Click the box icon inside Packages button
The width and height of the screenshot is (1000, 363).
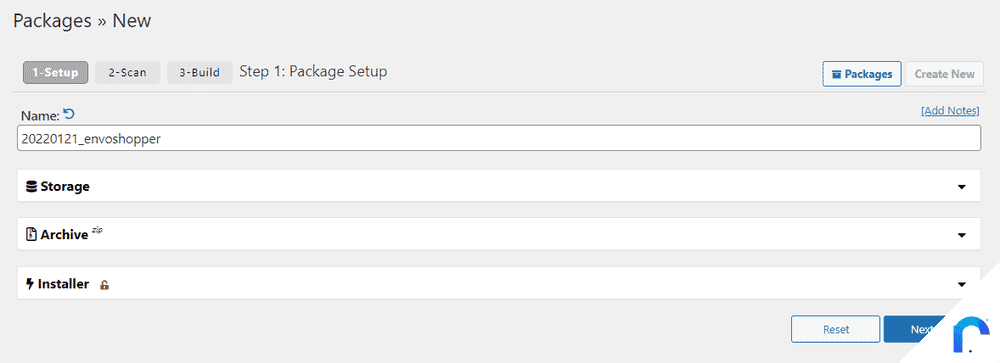[x=837, y=74]
